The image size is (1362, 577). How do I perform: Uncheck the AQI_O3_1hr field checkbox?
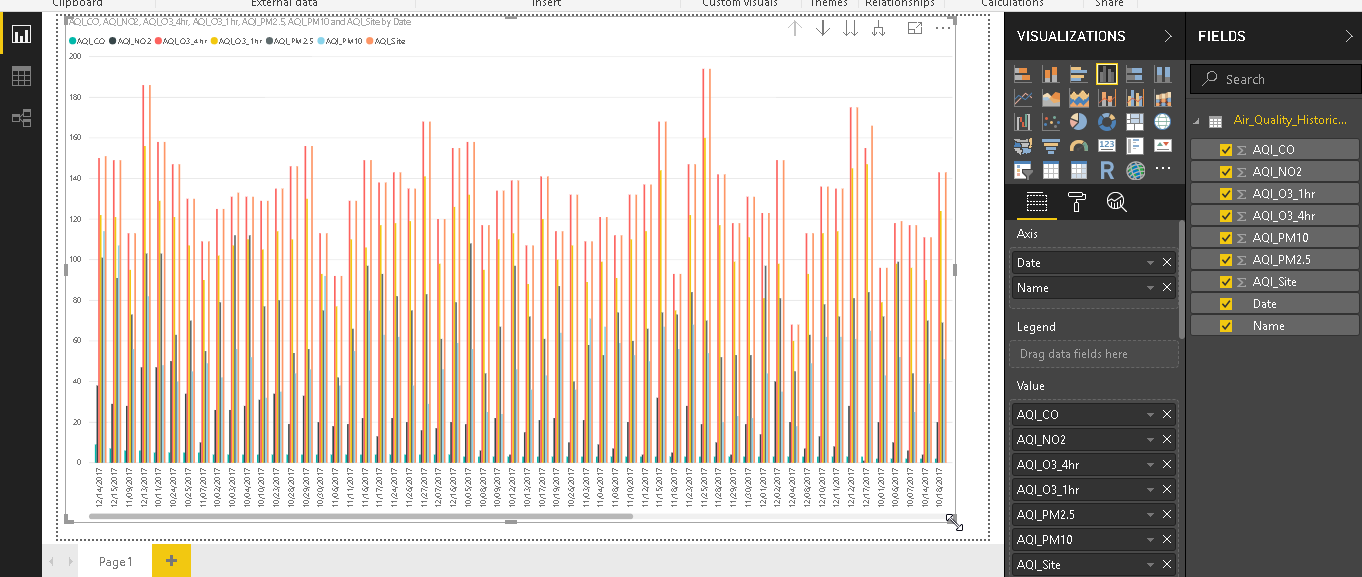1226,194
